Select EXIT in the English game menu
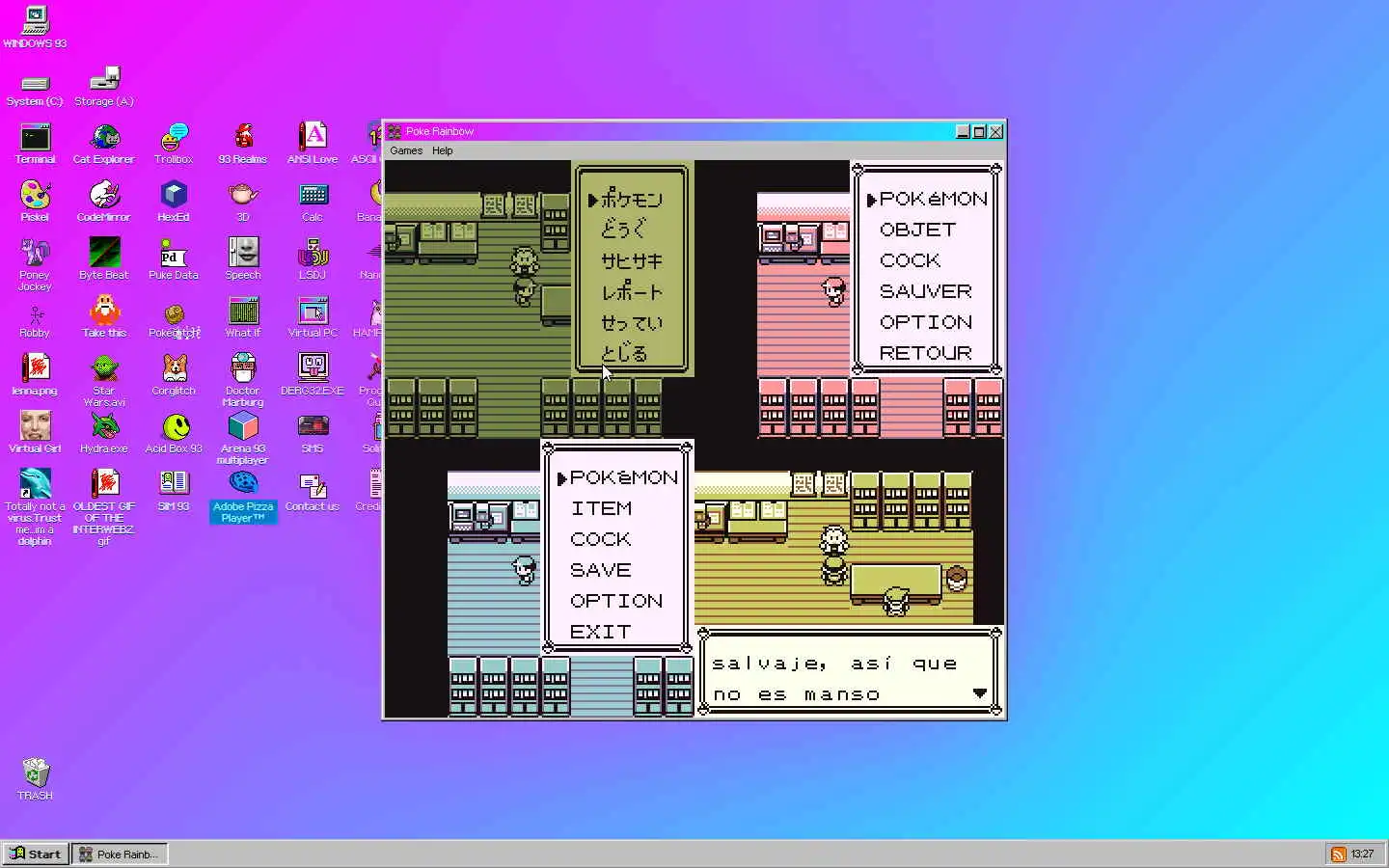This screenshot has height=868, width=1389. coord(600,632)
